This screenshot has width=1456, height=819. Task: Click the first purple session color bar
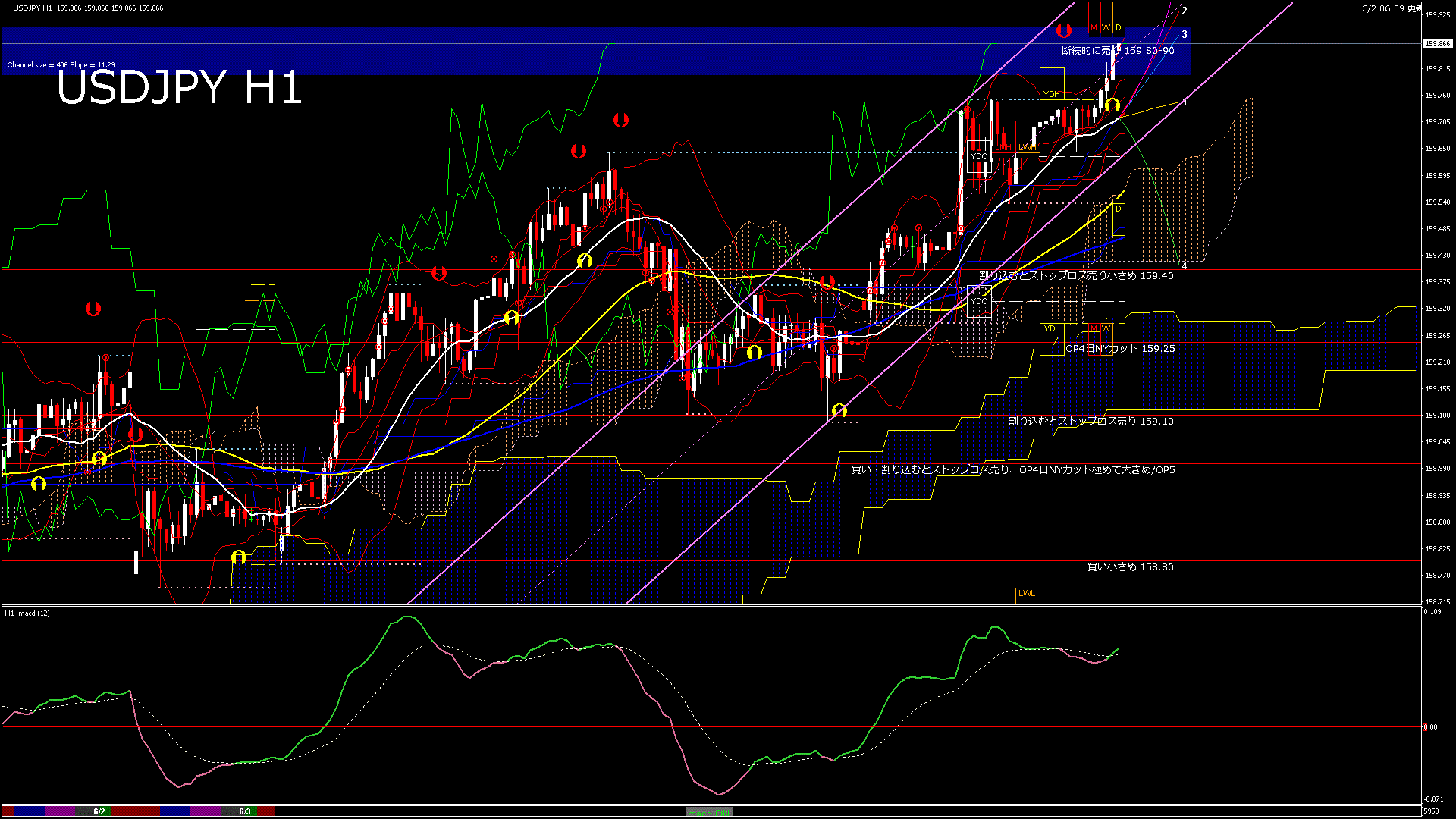61,811
